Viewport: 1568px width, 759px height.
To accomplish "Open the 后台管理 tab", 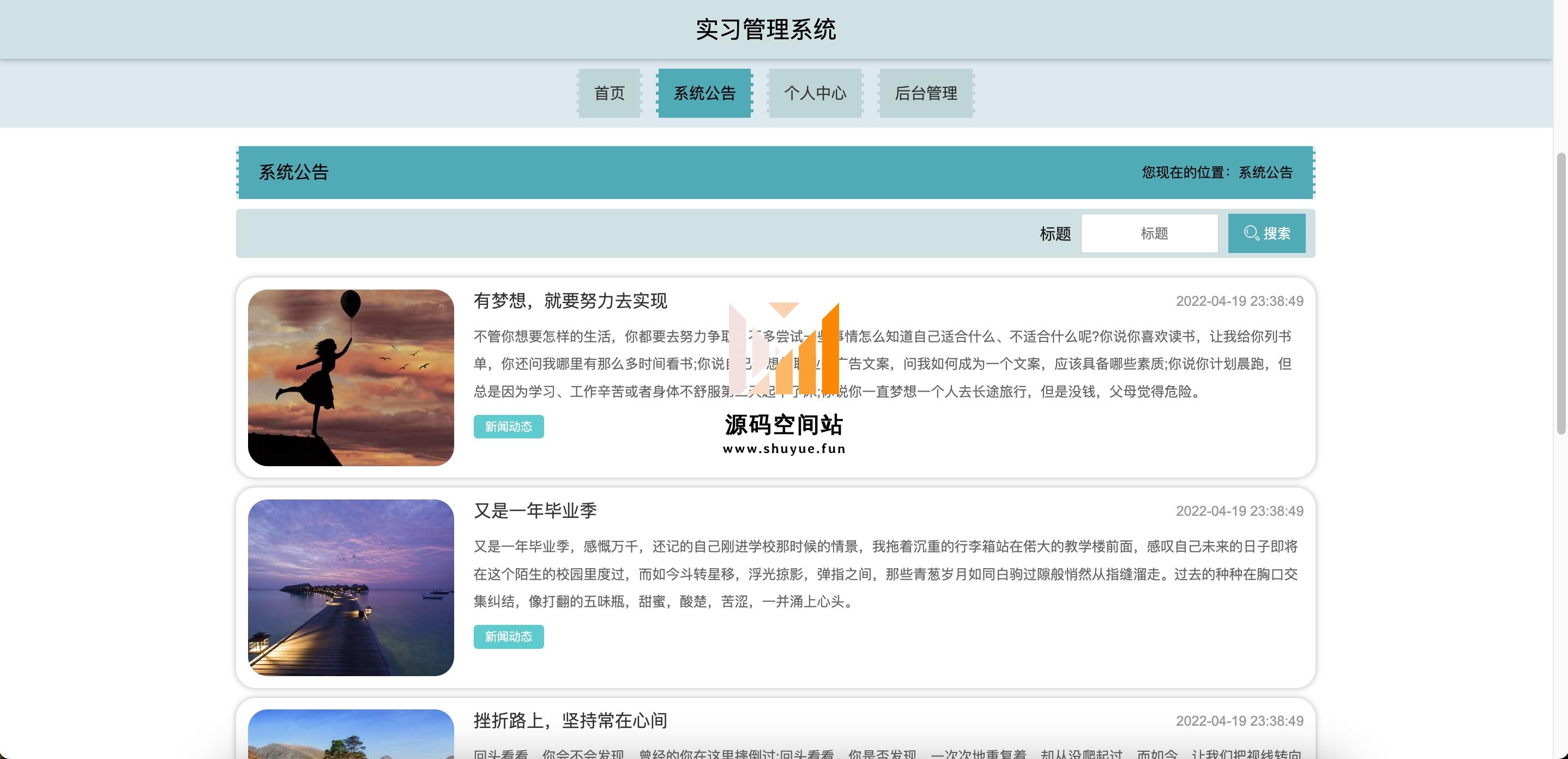I will tap(926, 93).
